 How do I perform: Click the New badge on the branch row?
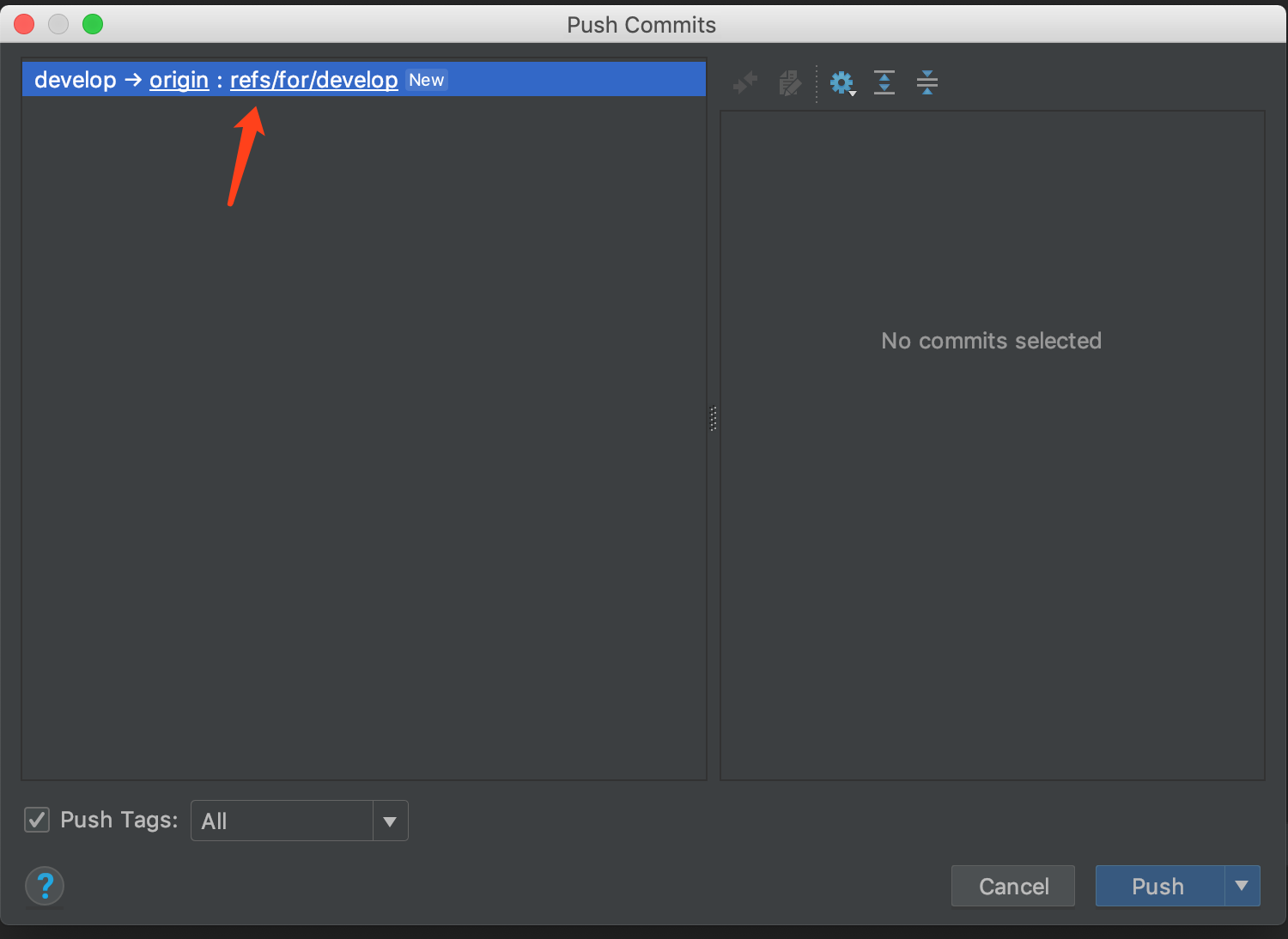tap(427, 79)
